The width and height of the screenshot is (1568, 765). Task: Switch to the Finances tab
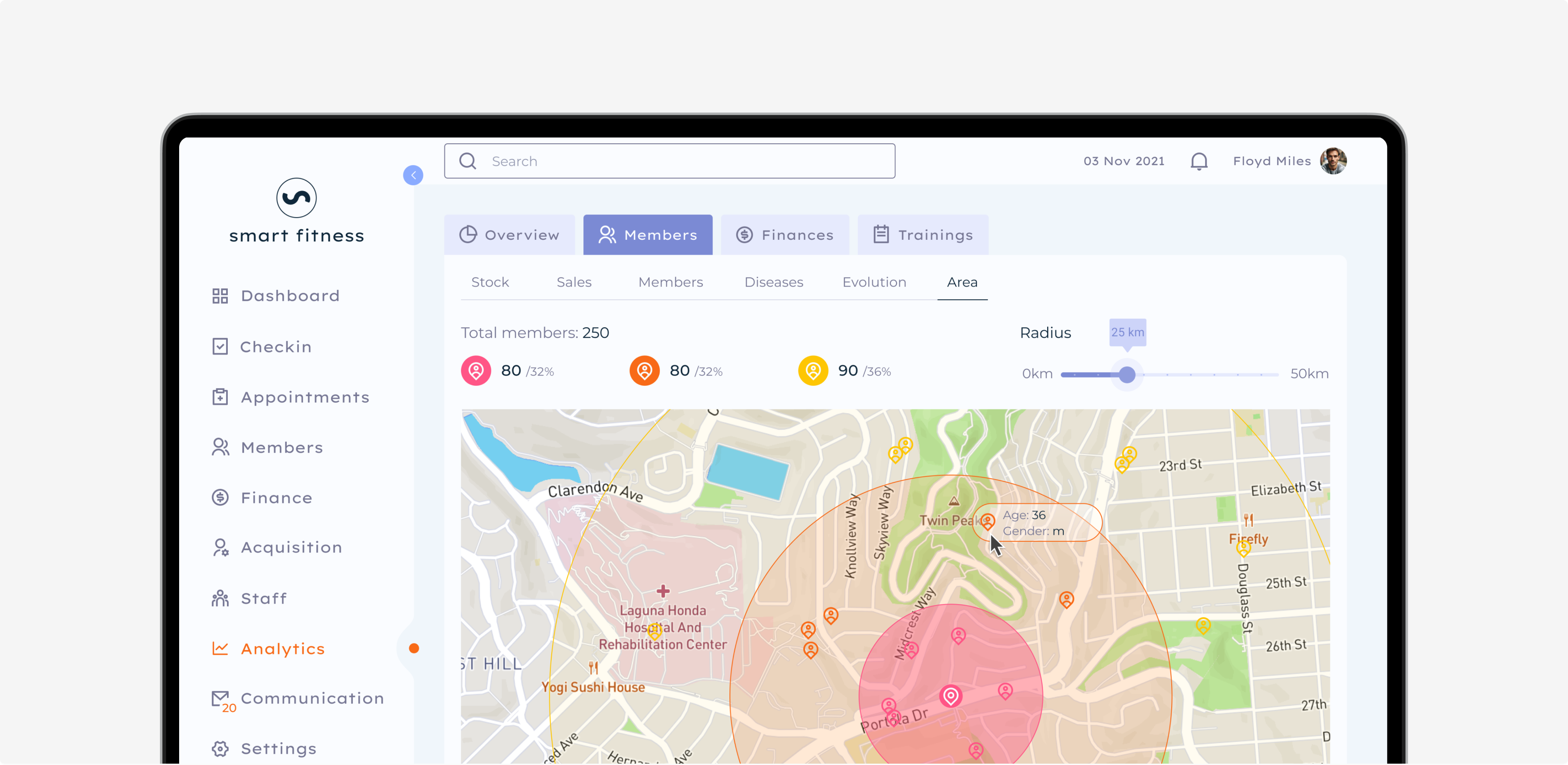pos(784,235)
